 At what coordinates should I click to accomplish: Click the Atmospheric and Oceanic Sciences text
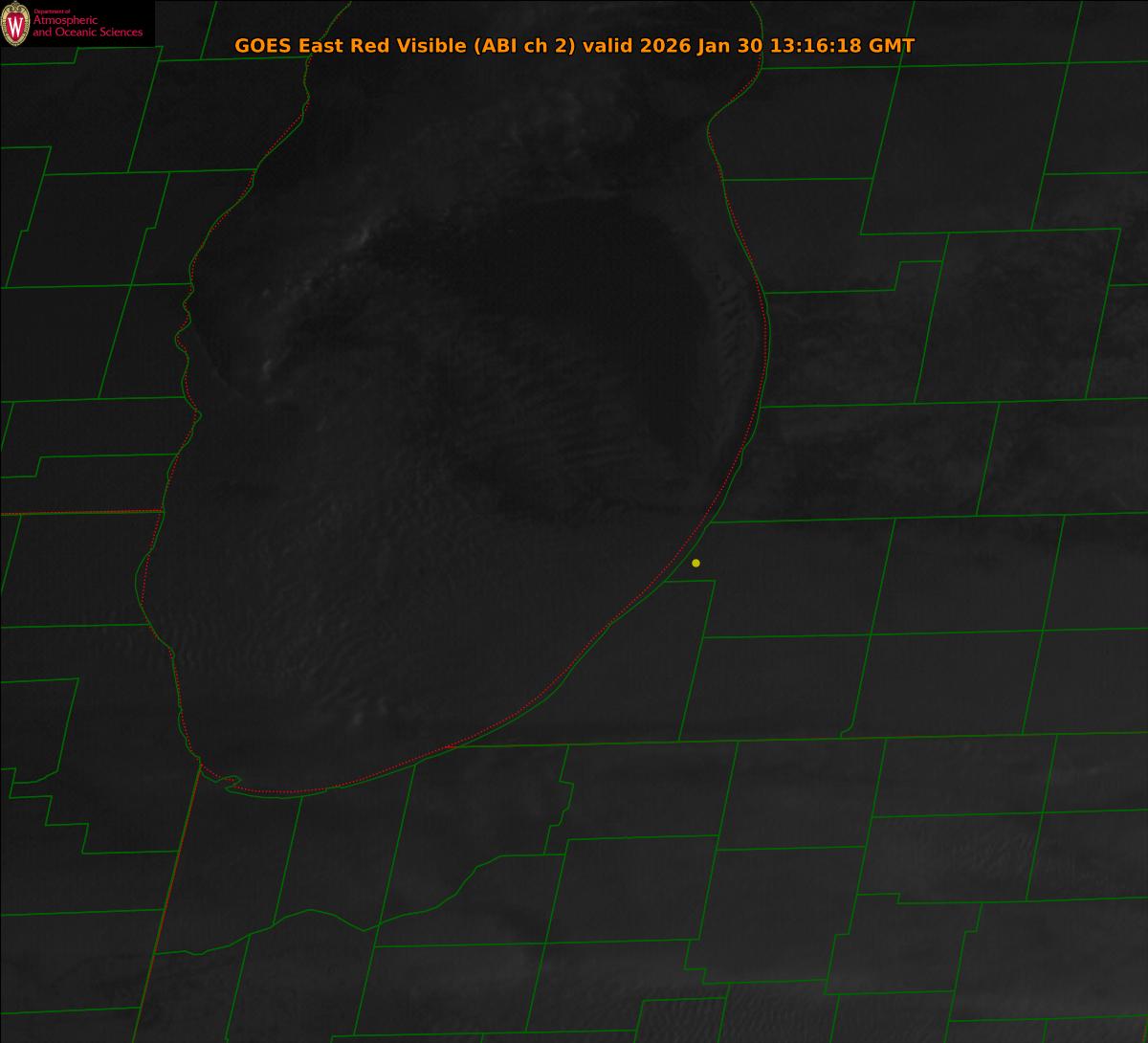tap(87, 27)
